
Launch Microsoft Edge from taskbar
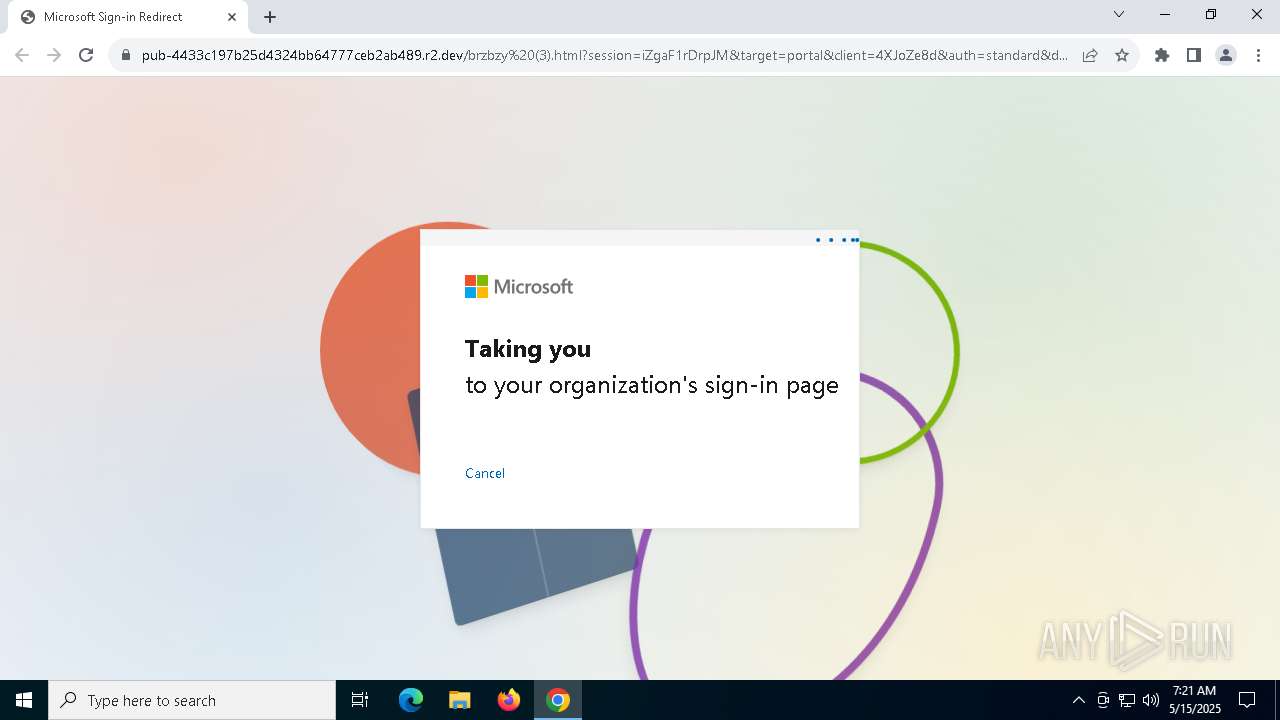pyautogui.click(x=411, y=700)
